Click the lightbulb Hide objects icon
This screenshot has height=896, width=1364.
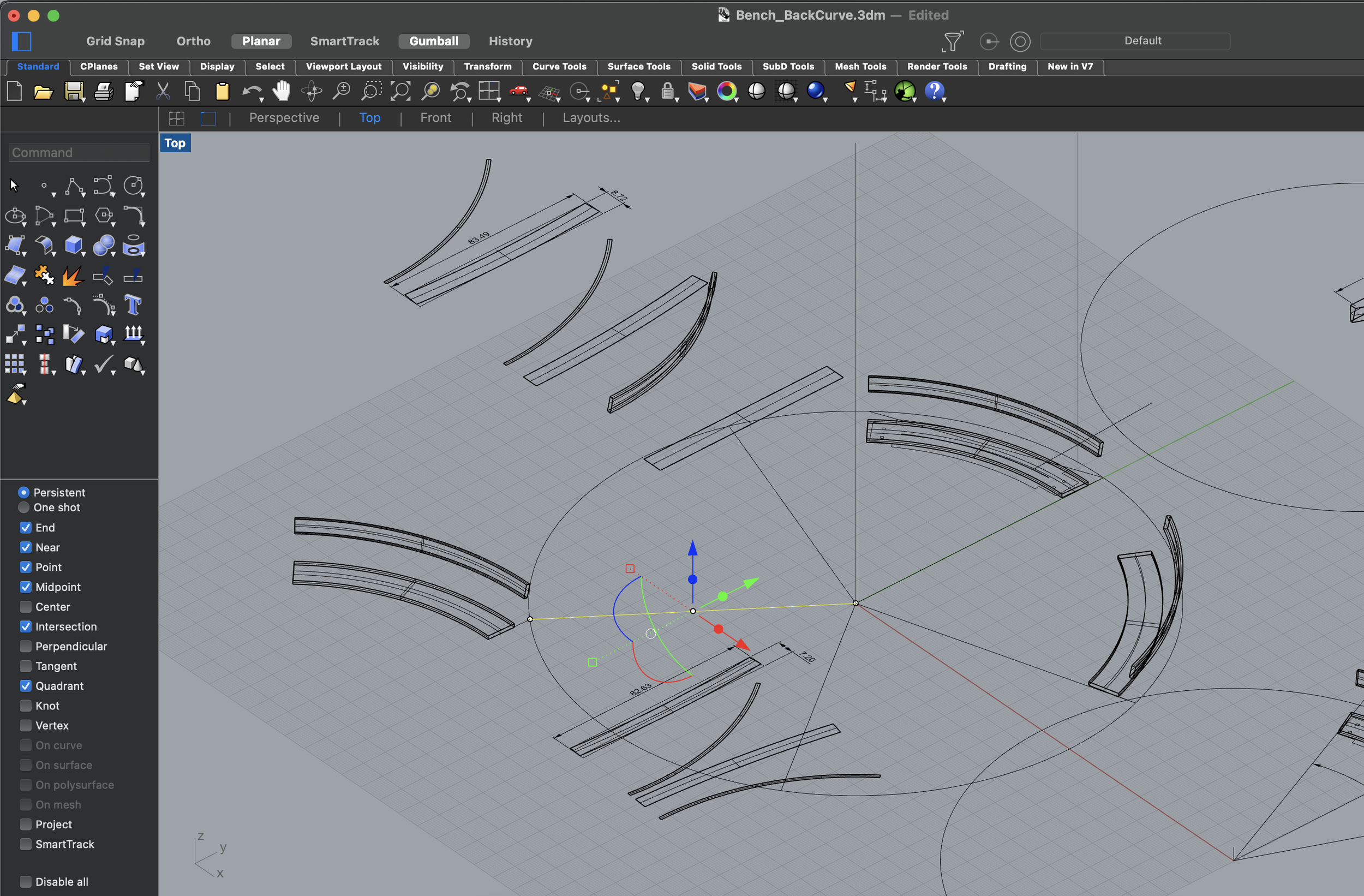click(x=638, y=91)
